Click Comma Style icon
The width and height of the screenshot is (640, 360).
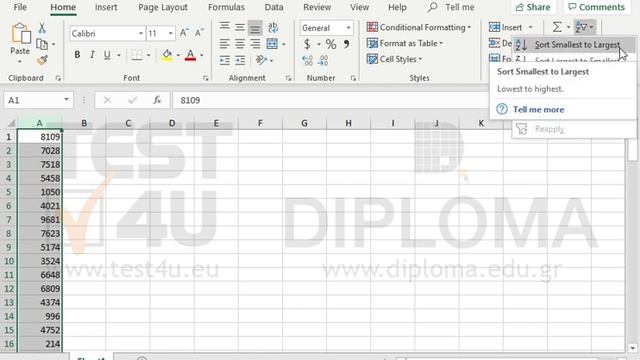point(346,44)
